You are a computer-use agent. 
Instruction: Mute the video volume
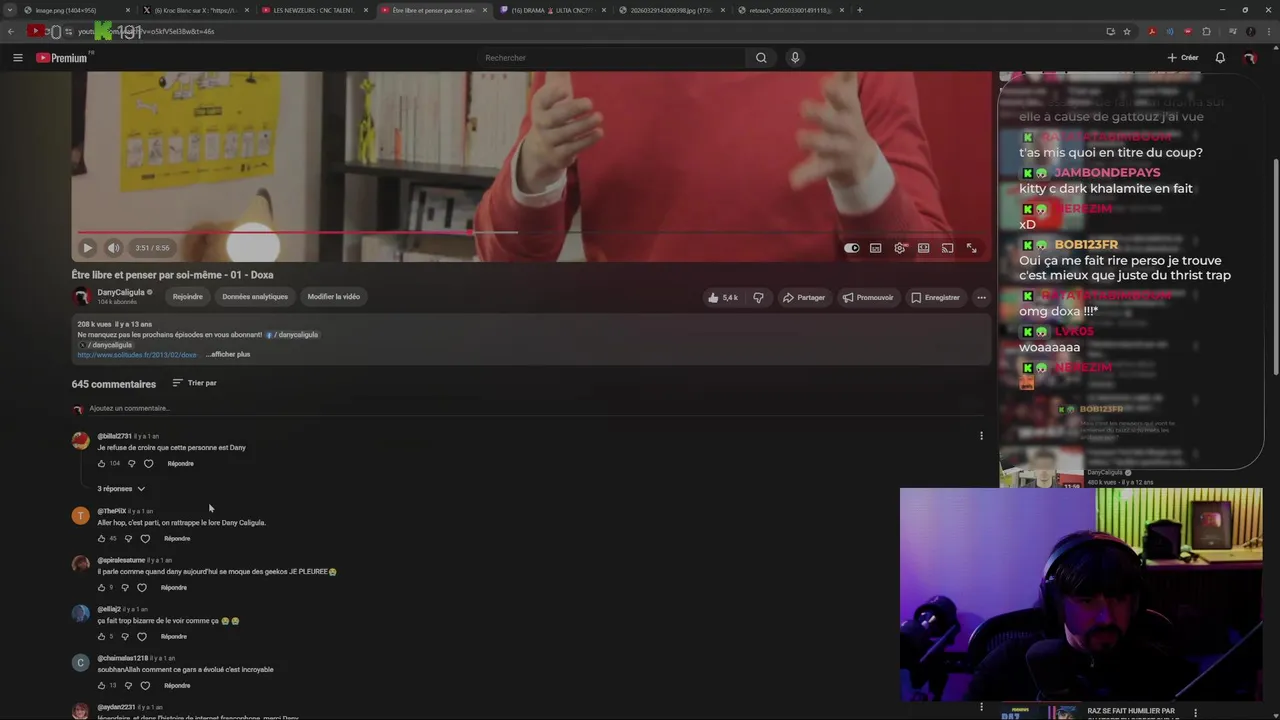(x=113, y=248)
